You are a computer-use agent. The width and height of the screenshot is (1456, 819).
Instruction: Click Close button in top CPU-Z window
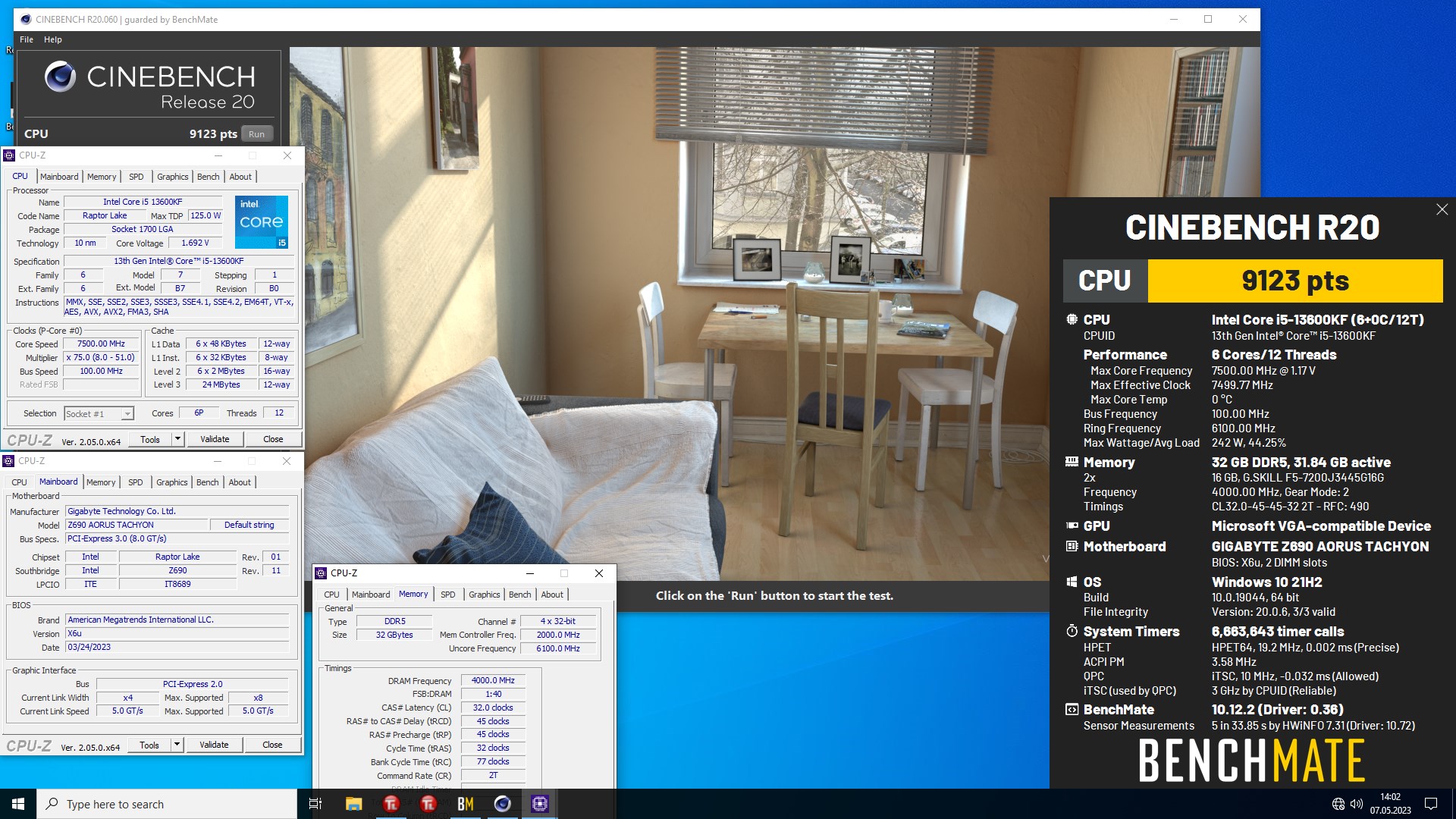click(273, 439)
